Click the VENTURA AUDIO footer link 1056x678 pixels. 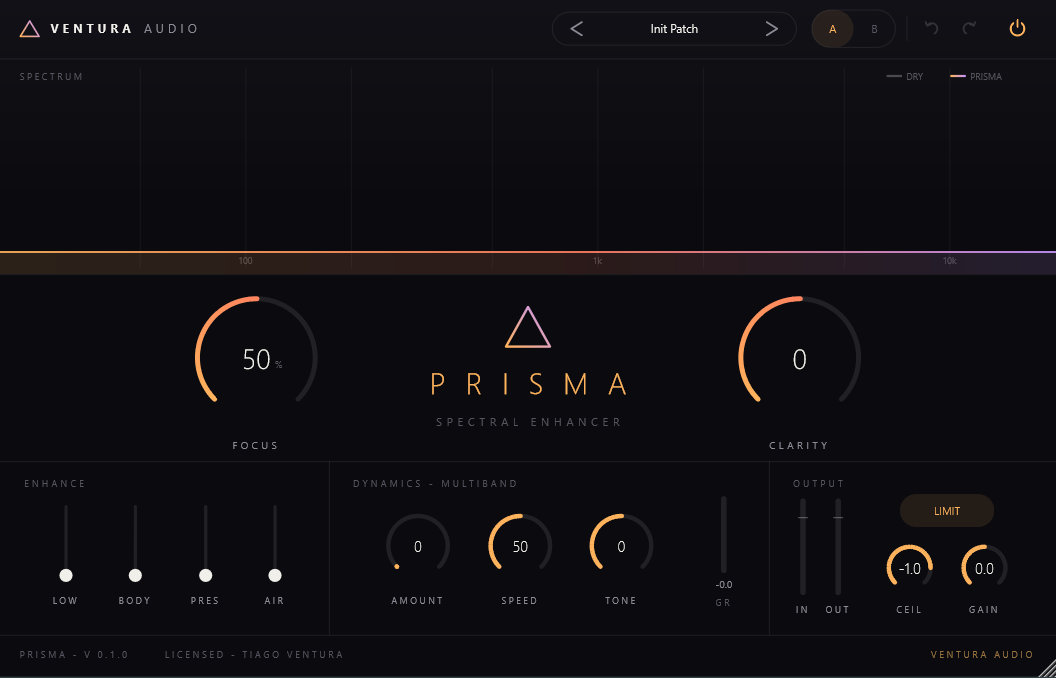click(983, 654)
